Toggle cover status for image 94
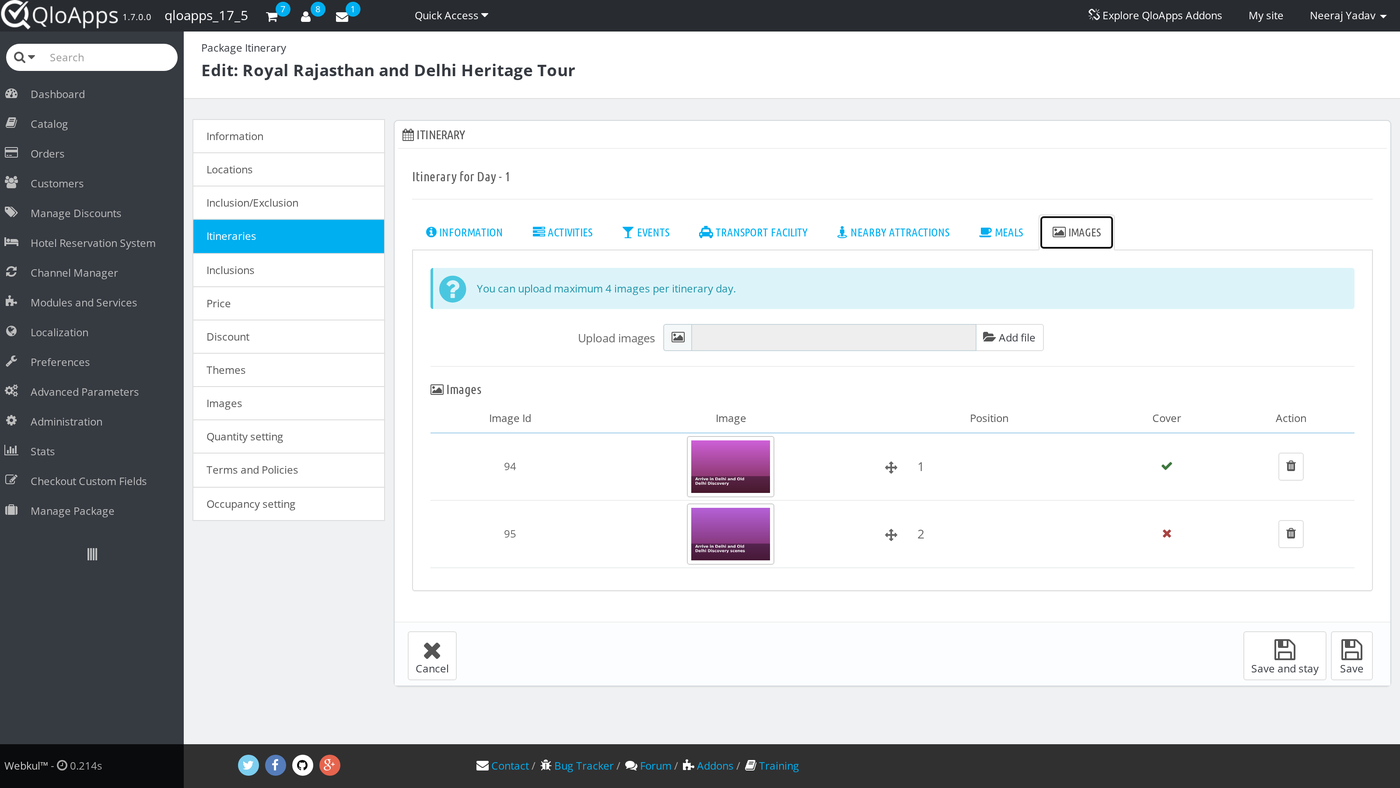Screen dimensions: 1400x788 pyautogui.click(x=1166, y=466)
